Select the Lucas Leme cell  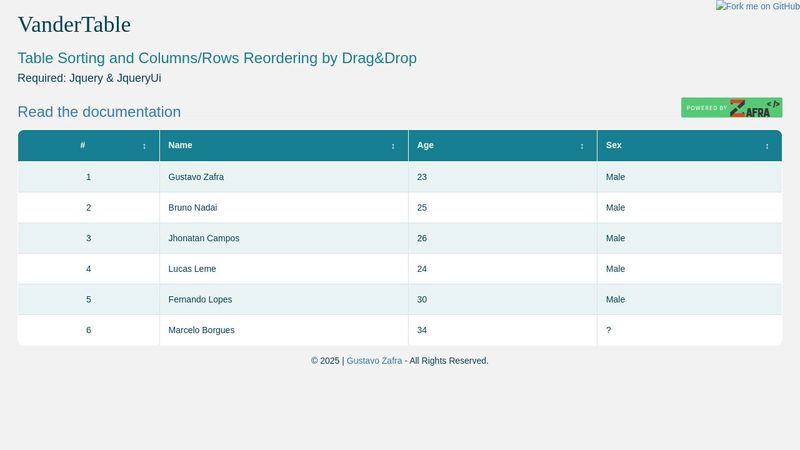192,269
